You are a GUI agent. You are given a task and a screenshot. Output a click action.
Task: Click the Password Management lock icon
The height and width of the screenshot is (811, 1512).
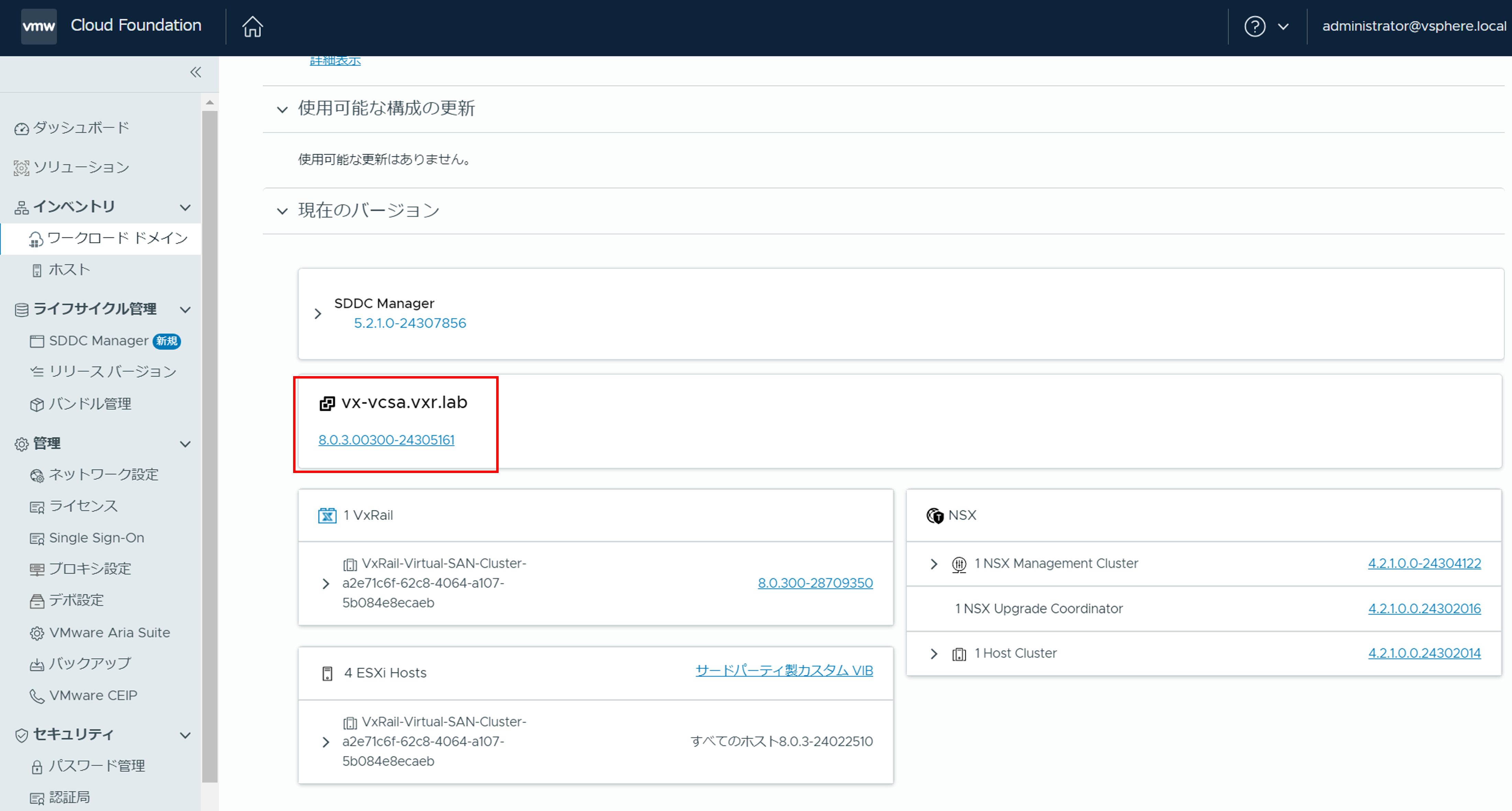pos(37,766)
